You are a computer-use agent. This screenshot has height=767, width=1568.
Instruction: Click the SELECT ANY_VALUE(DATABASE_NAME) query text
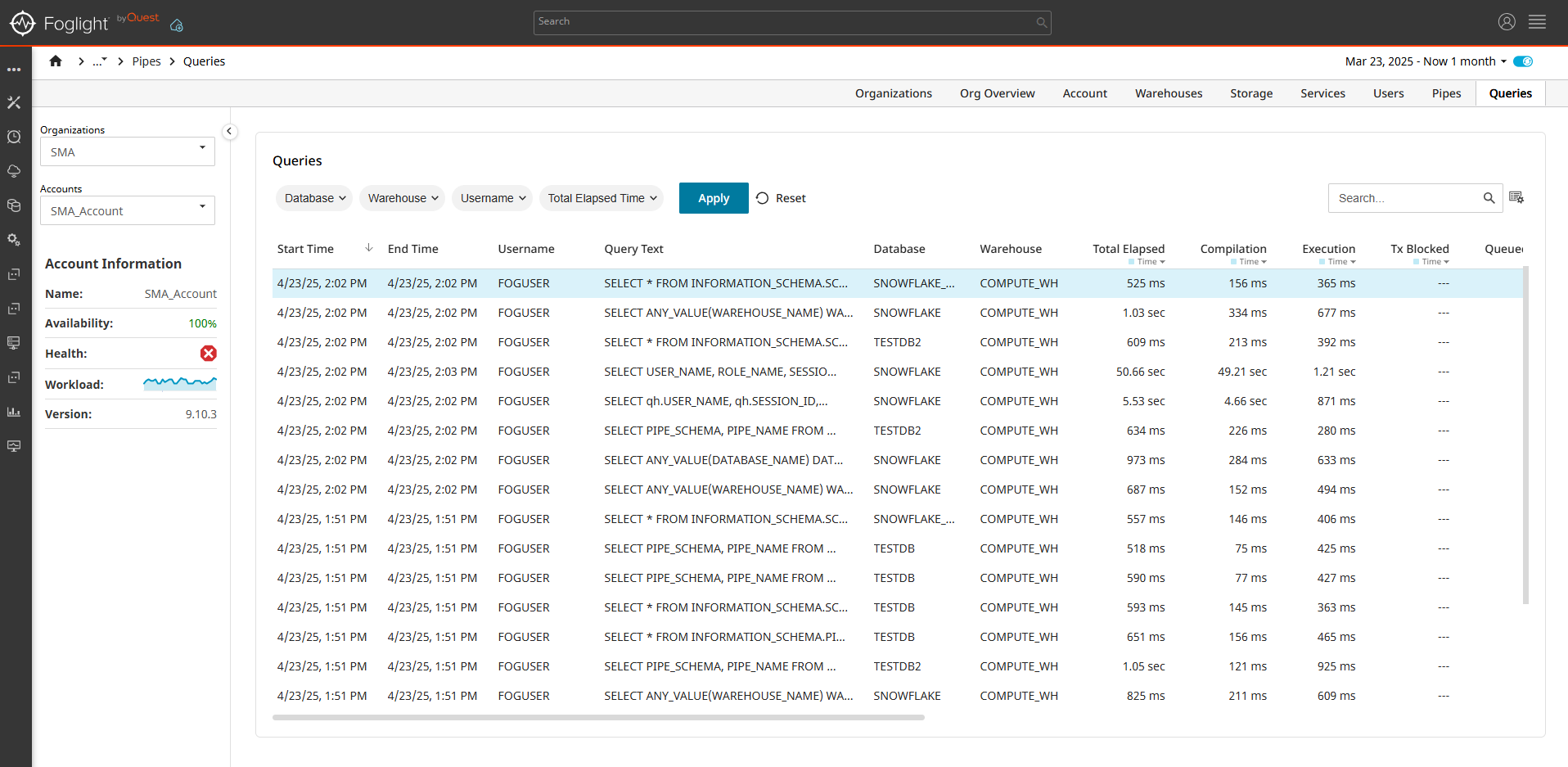click(723, 460)
